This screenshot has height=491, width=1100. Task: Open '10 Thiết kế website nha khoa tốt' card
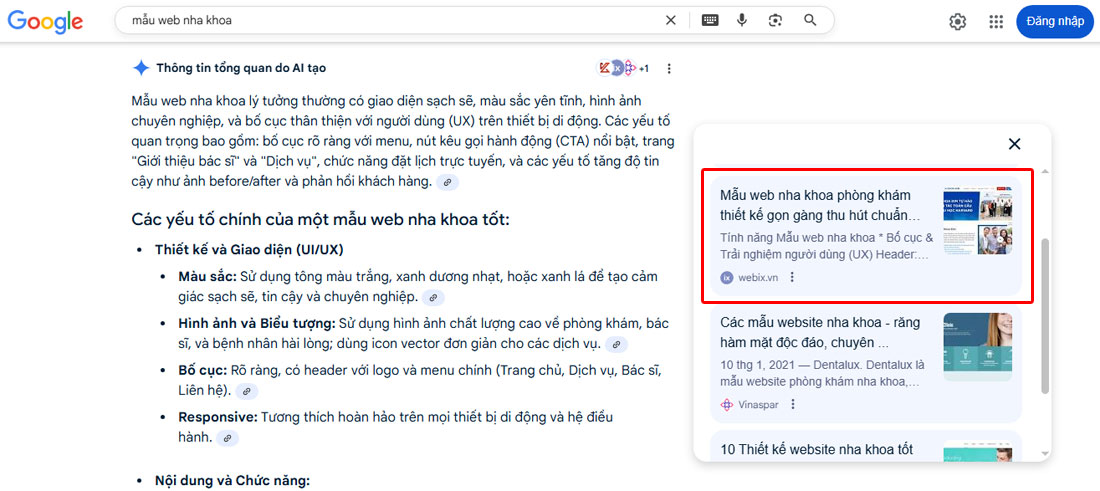[866, 446]
